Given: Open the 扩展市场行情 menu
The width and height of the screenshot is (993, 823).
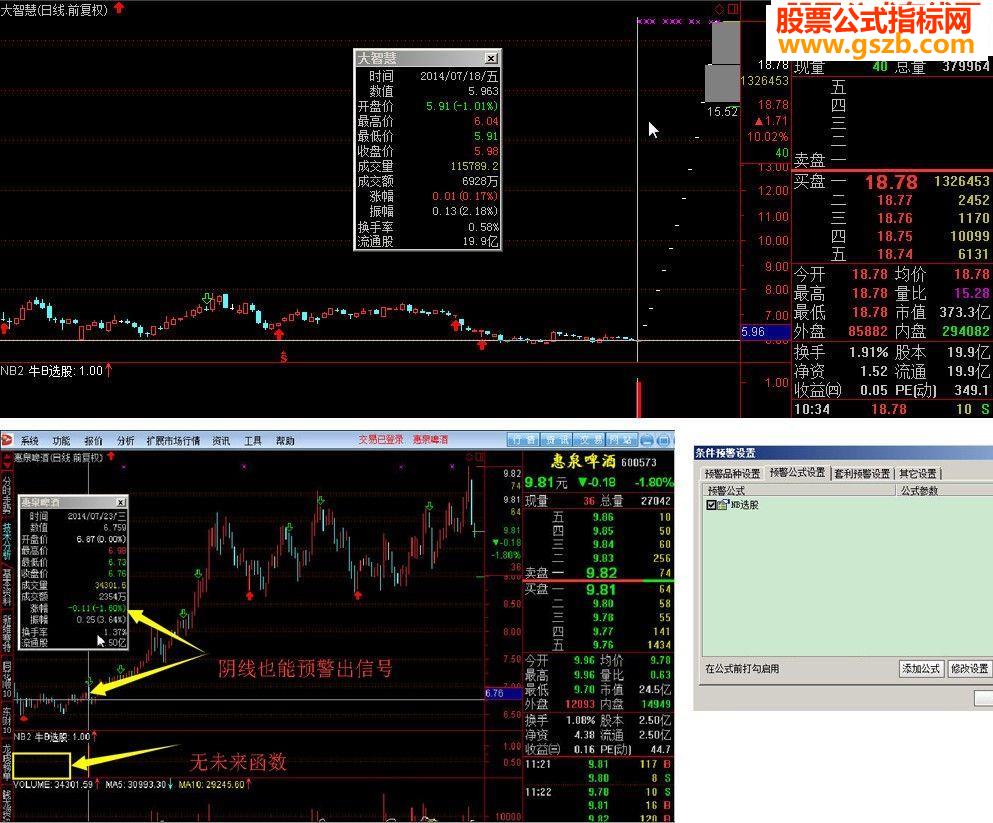Looking at the screenshot, I should [172, 441].
